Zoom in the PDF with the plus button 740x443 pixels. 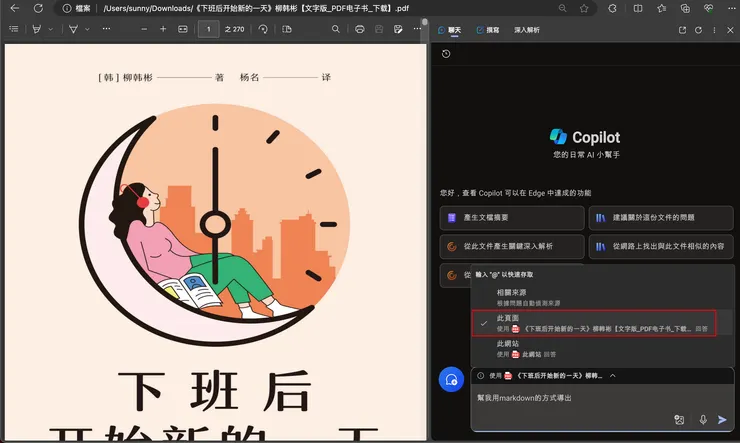(x=163, y=29)
